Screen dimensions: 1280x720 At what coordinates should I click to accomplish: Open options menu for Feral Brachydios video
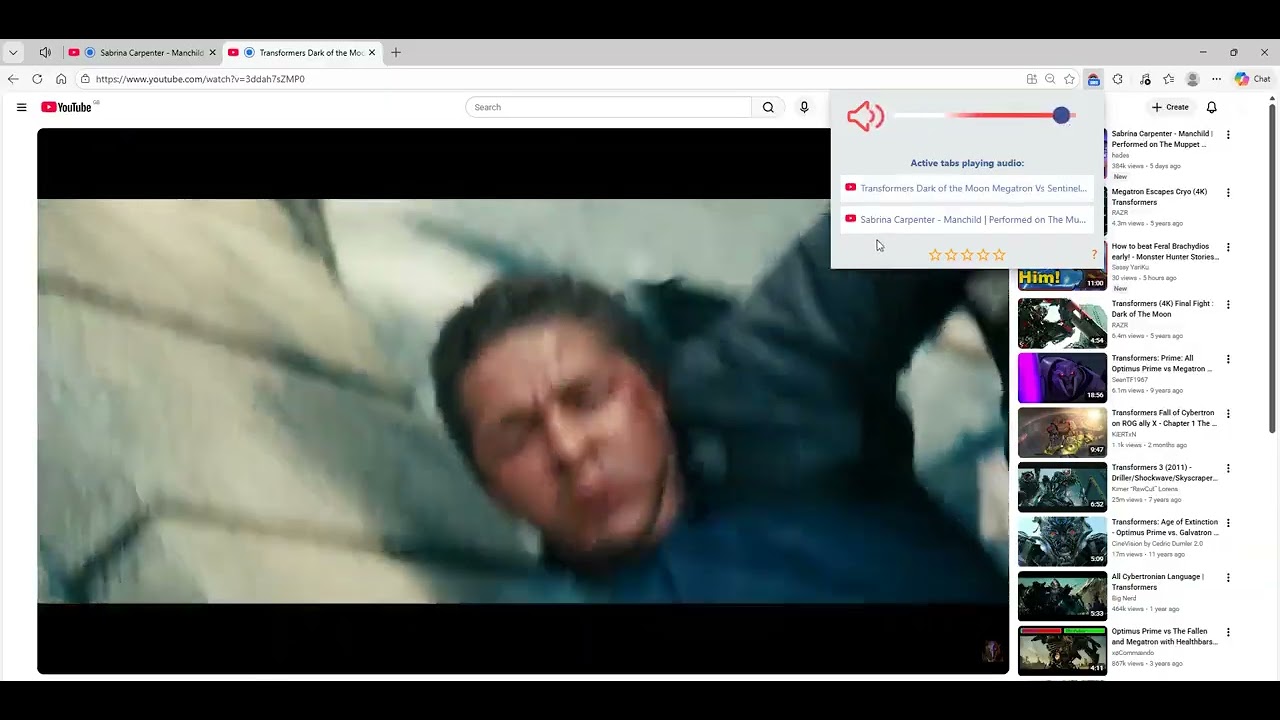[1228, 247]
